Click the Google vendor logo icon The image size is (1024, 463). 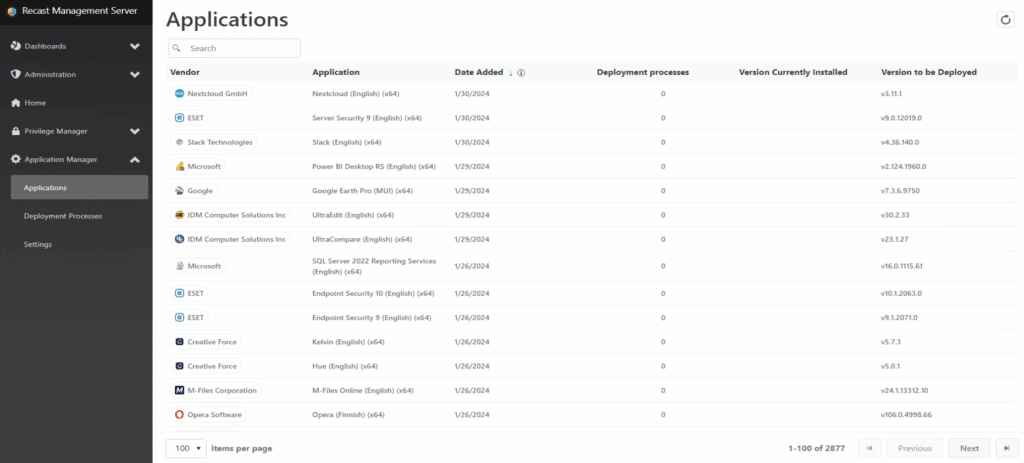(180, 190)
